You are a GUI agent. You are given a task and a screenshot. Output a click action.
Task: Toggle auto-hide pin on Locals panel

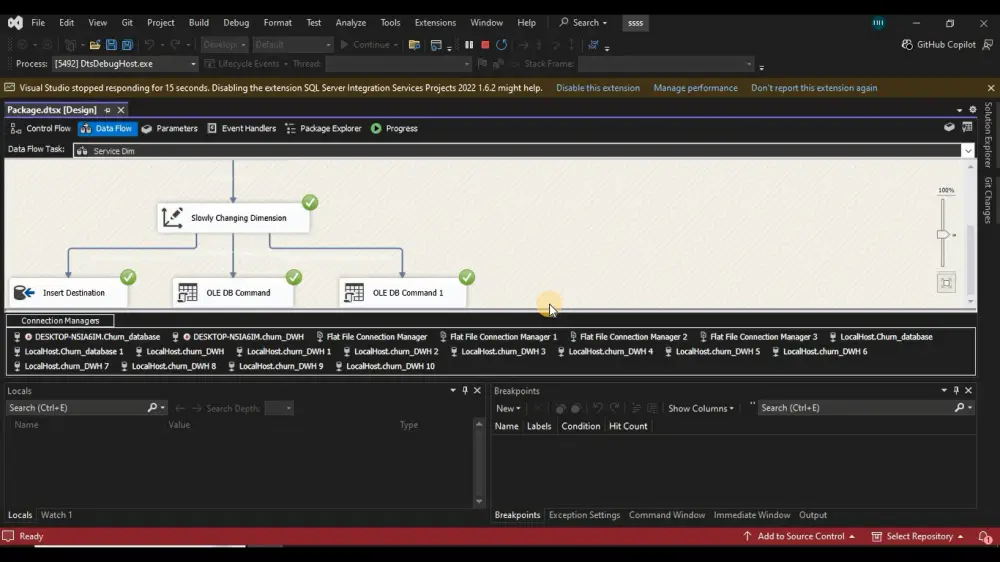tap(465, 391)
